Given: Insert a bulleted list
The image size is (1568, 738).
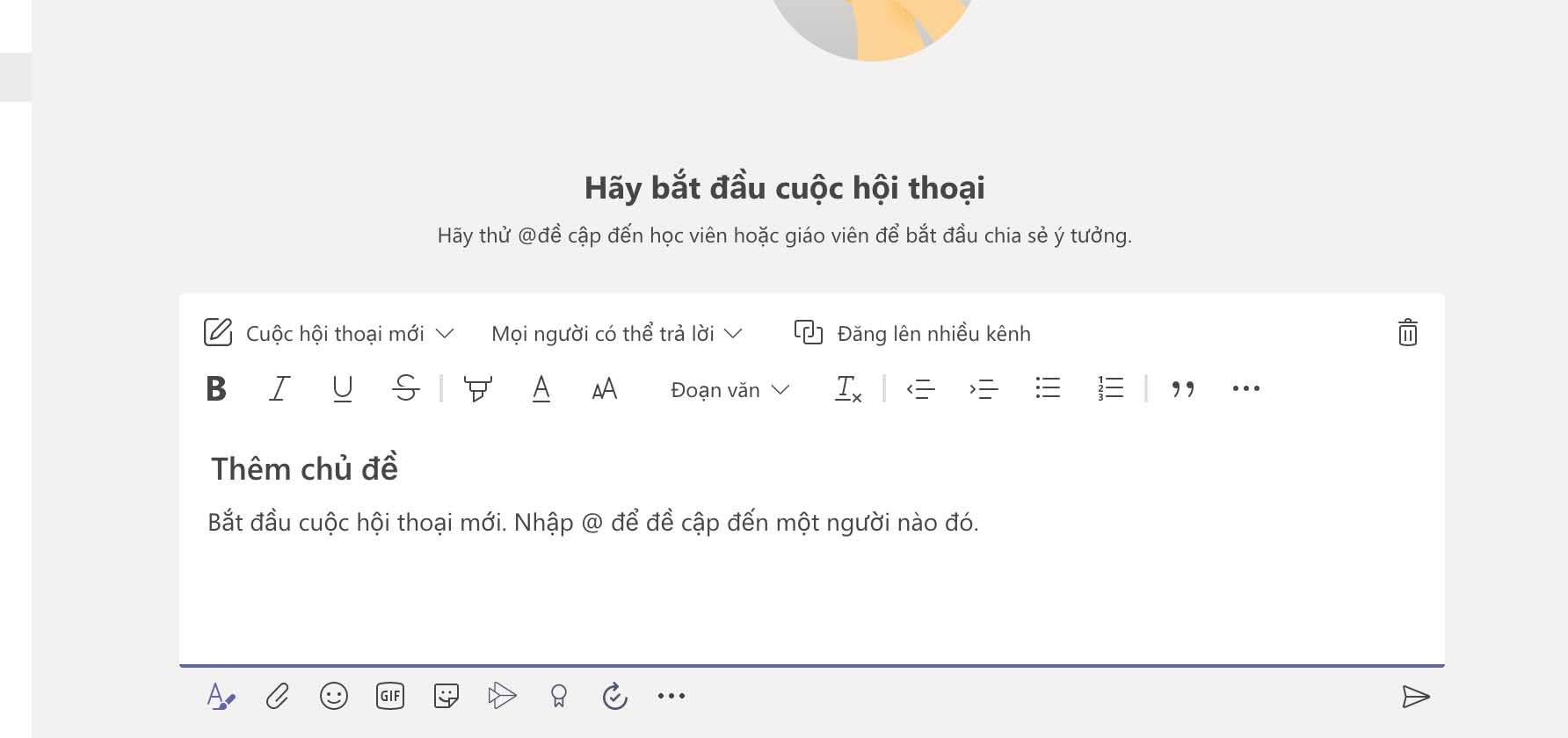Looking at the screenshot, I should tap(1048, 388).
